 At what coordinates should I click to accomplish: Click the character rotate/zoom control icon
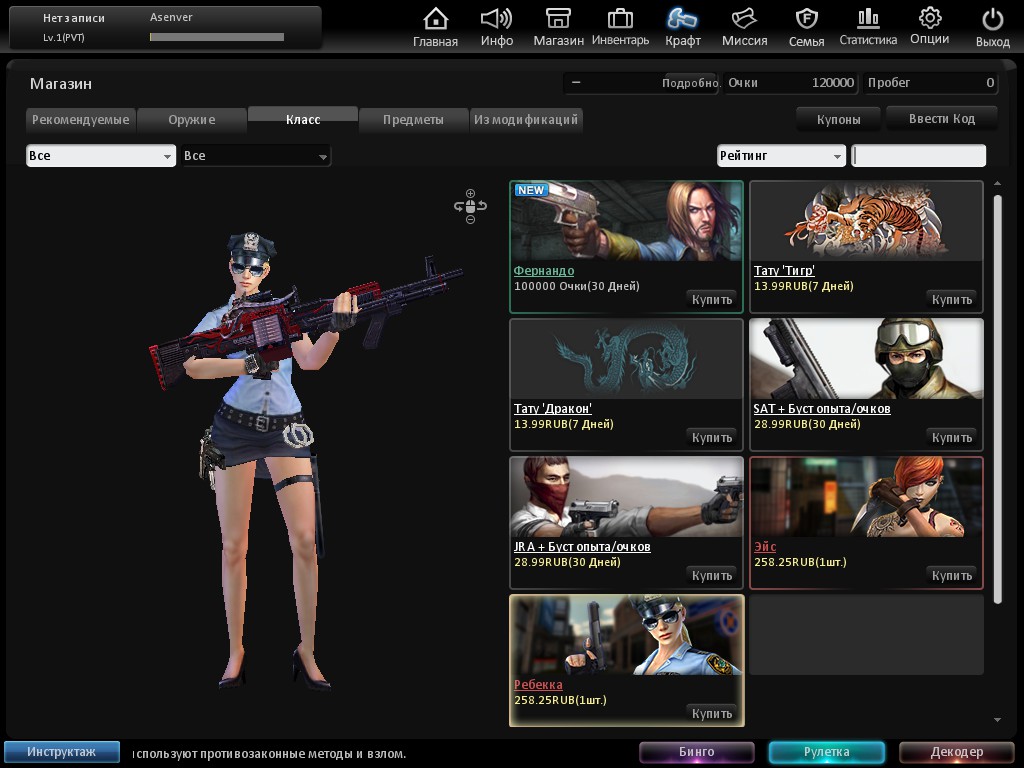click(x=470, y=206)
